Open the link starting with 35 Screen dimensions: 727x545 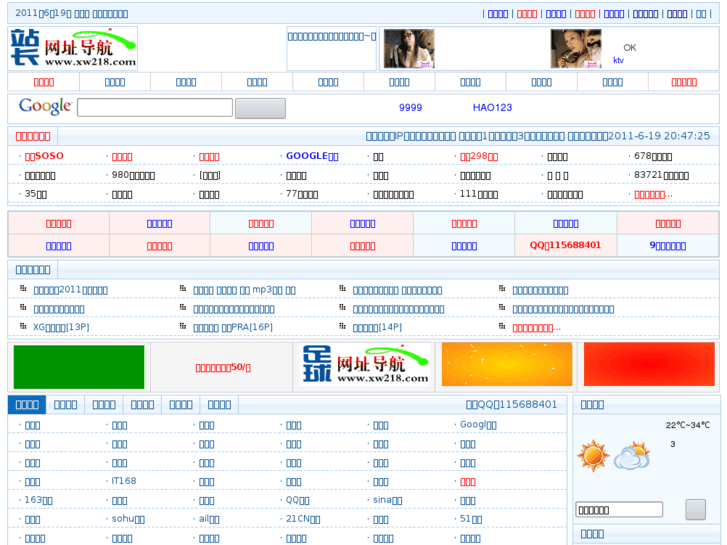36,194
